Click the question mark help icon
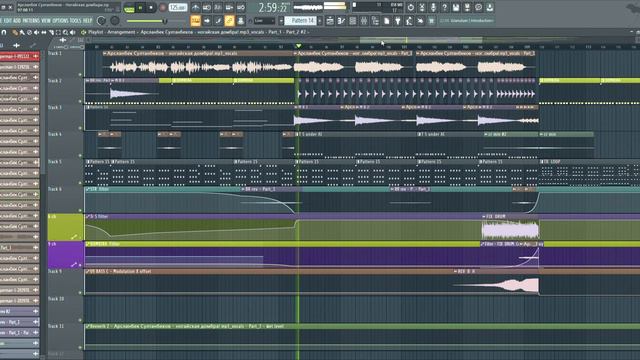 tap(444, 7)
